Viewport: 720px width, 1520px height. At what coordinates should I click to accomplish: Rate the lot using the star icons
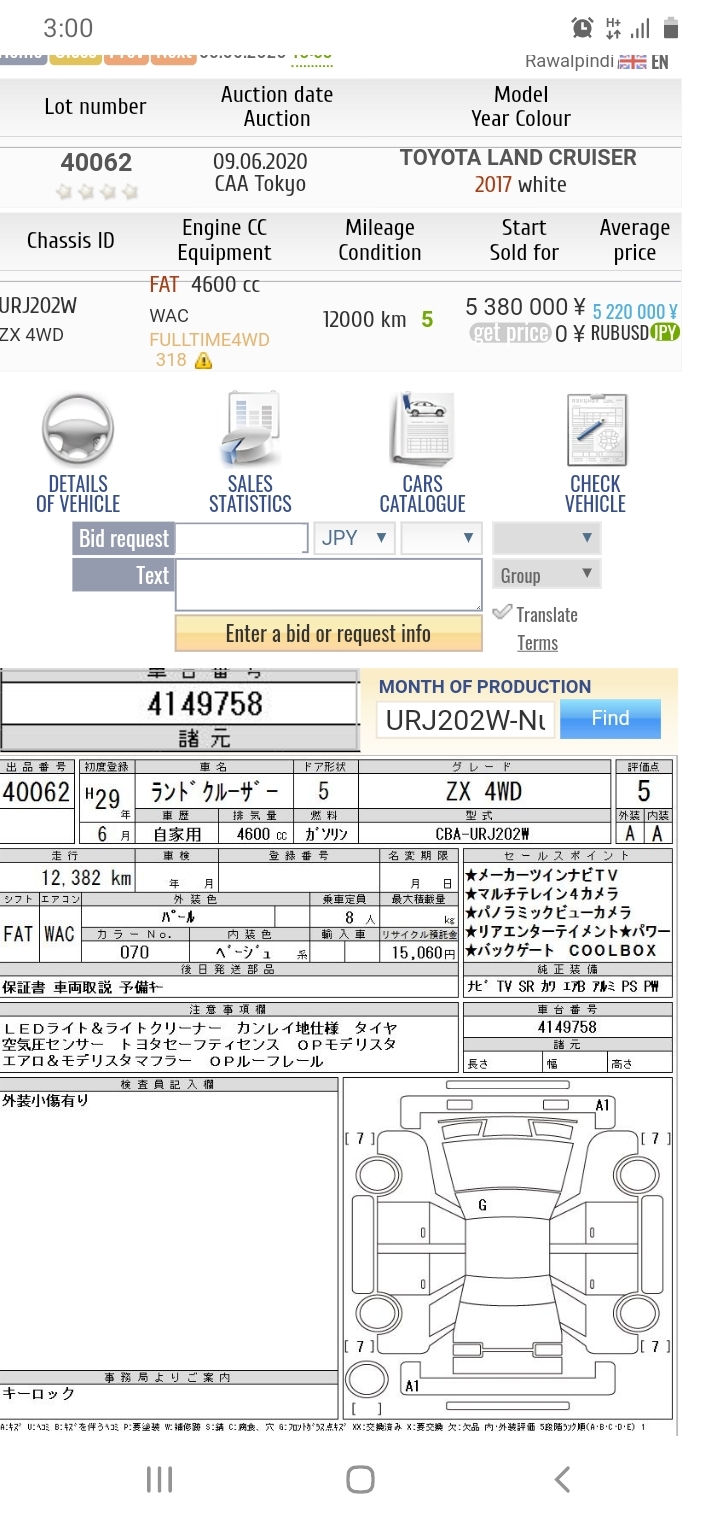(97, 191)
